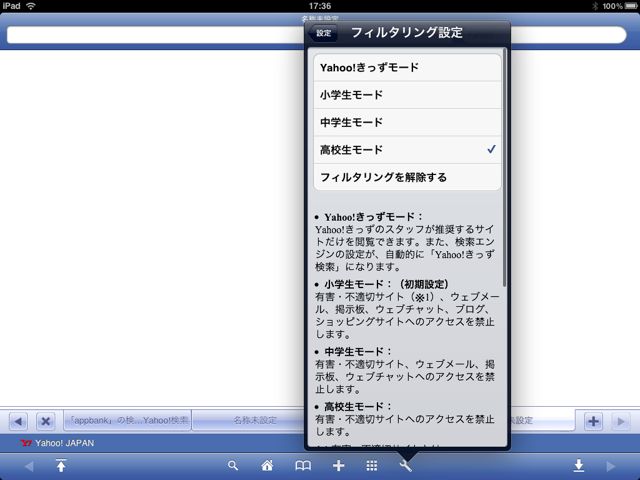Screen dimensions: 640x480
Task: Return to 設定 with back button
Action: (x=322, y=33)
